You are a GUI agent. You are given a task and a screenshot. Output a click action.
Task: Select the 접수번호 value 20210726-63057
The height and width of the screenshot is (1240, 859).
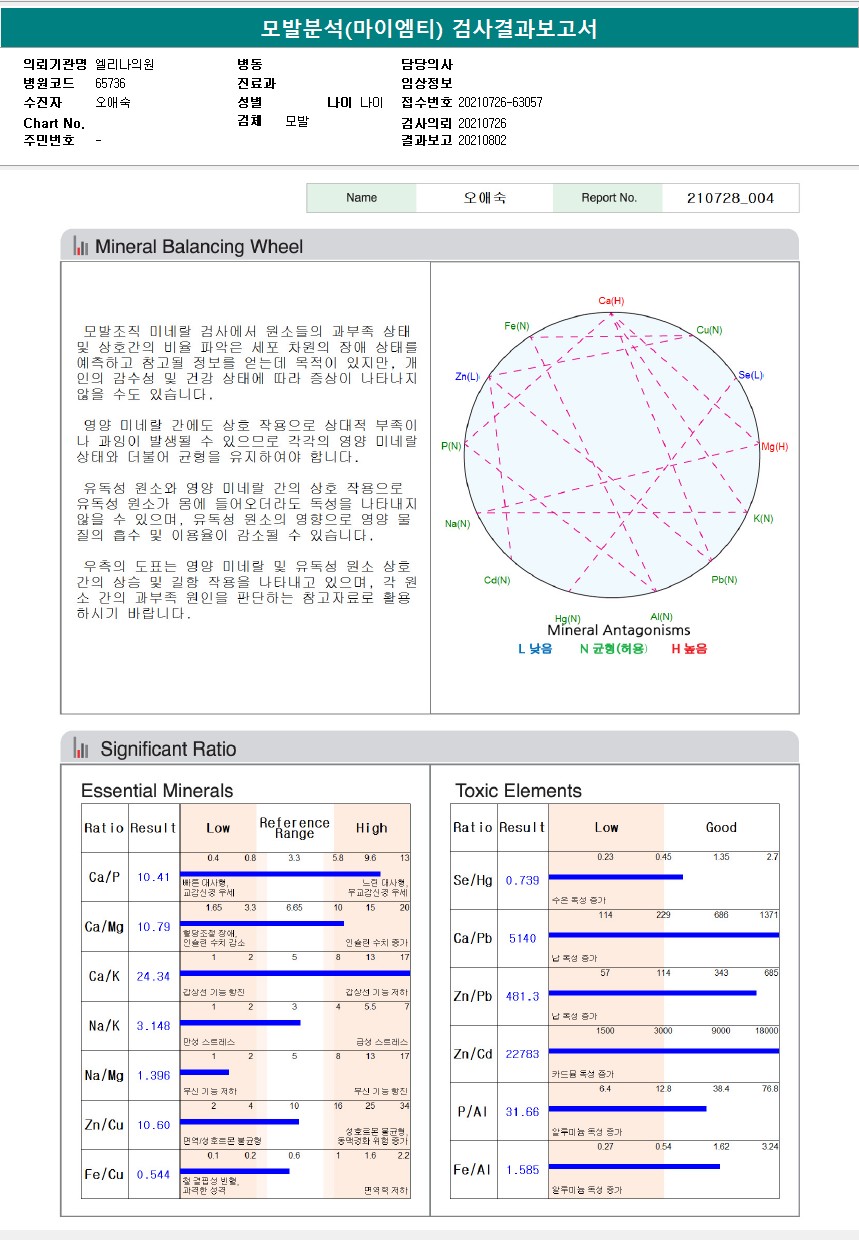click(500, 102)
